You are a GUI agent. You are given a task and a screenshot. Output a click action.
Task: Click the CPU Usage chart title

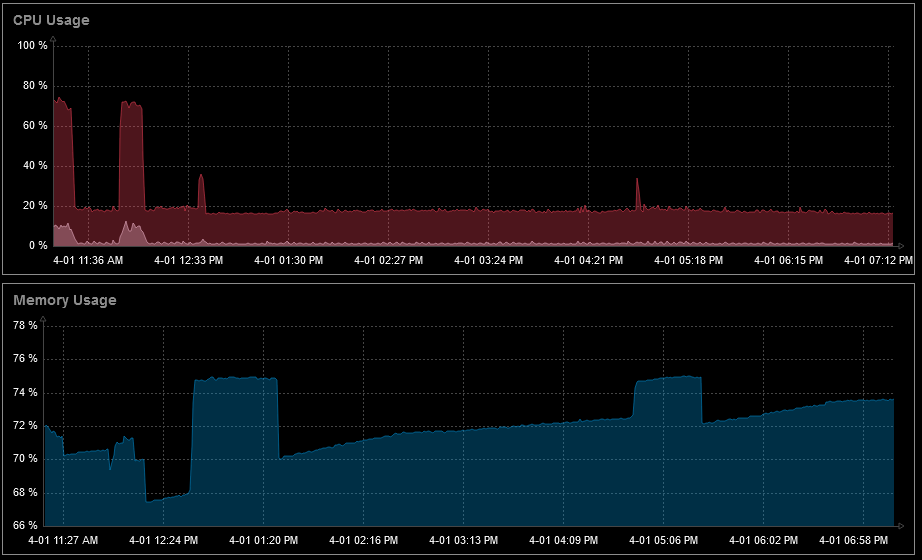coord(51,20)
